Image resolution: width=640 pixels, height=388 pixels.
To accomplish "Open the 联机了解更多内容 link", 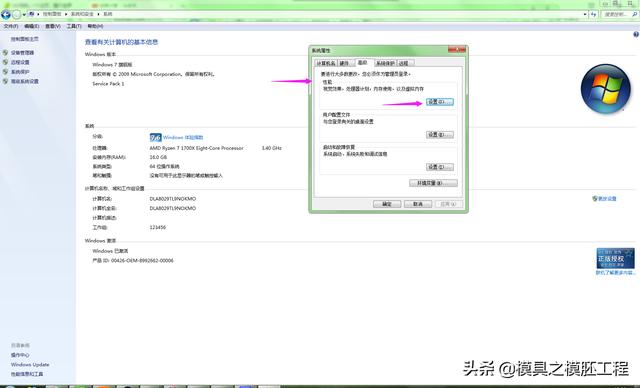I will click(615, 273).
